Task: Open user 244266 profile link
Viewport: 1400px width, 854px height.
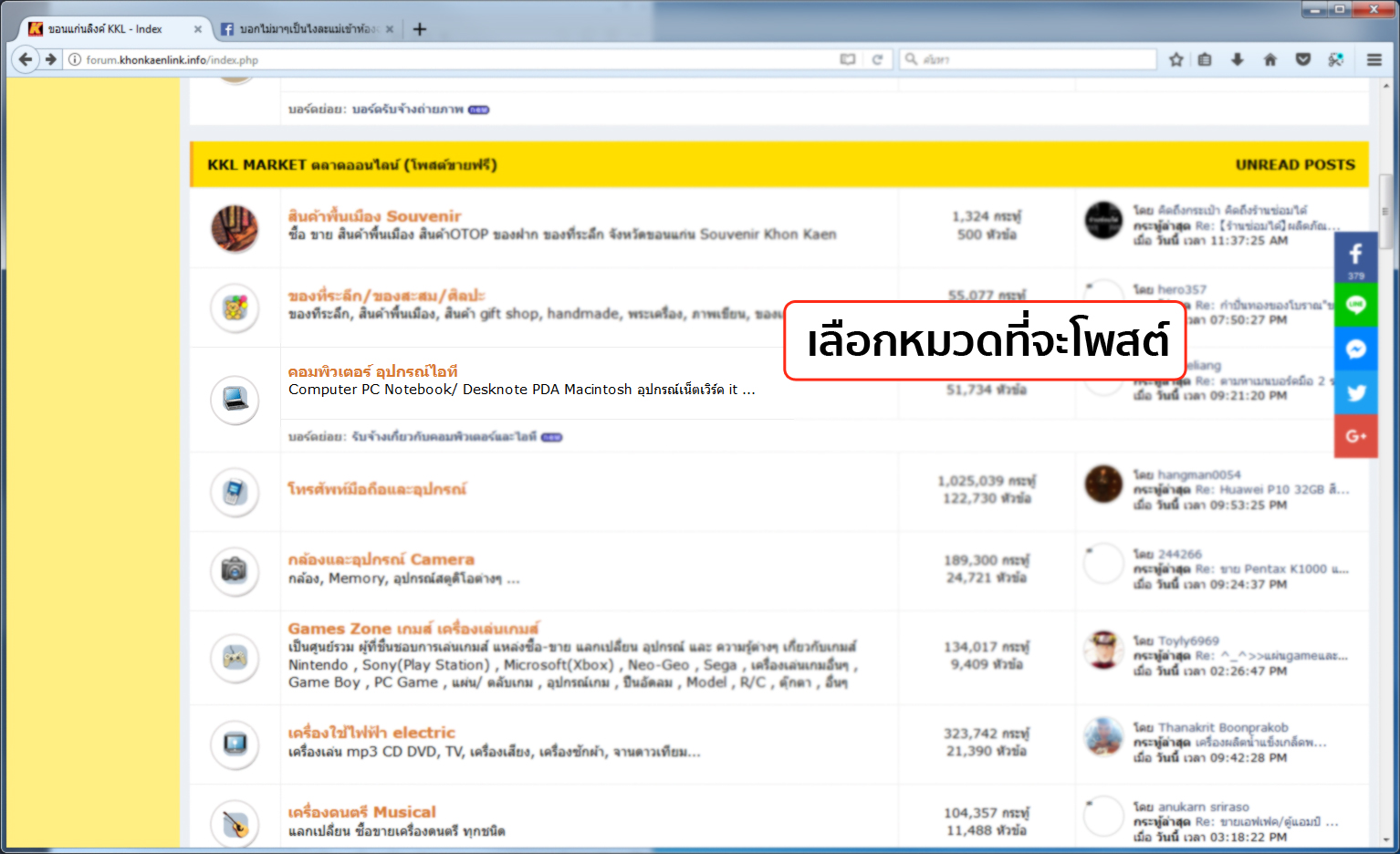Action: (1180, 555)
